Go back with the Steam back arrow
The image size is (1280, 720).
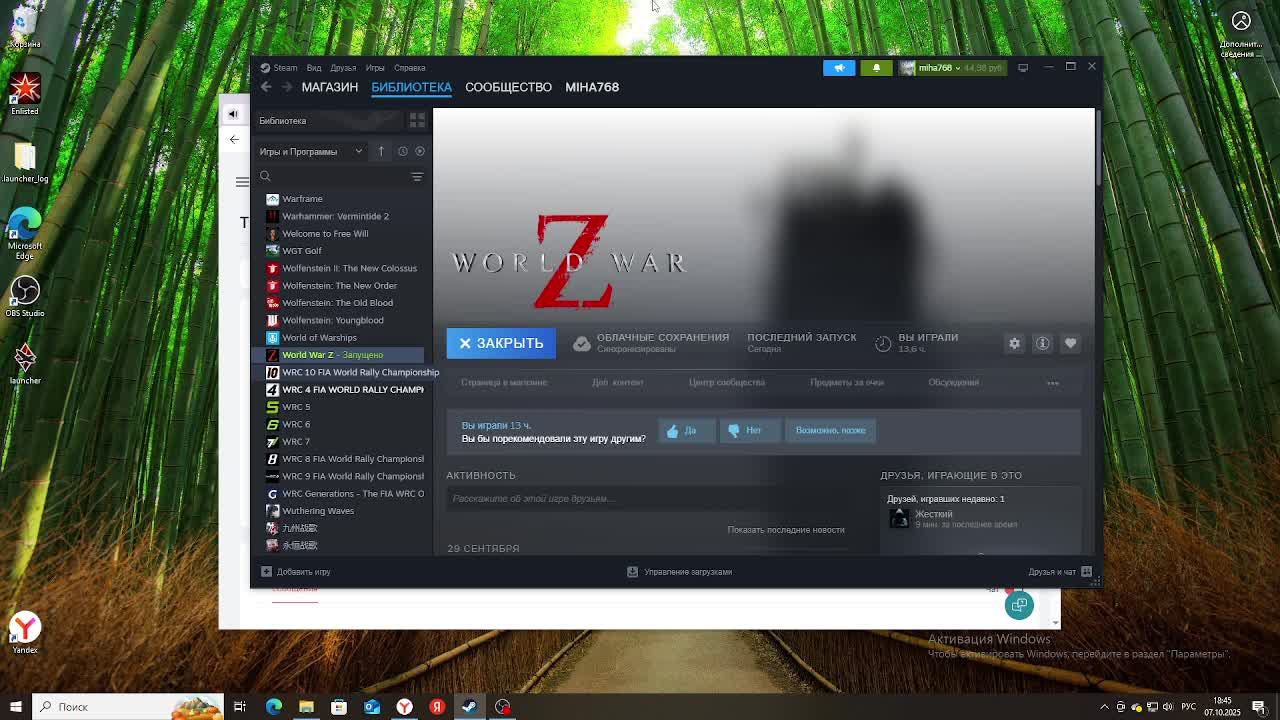(266, 87)
